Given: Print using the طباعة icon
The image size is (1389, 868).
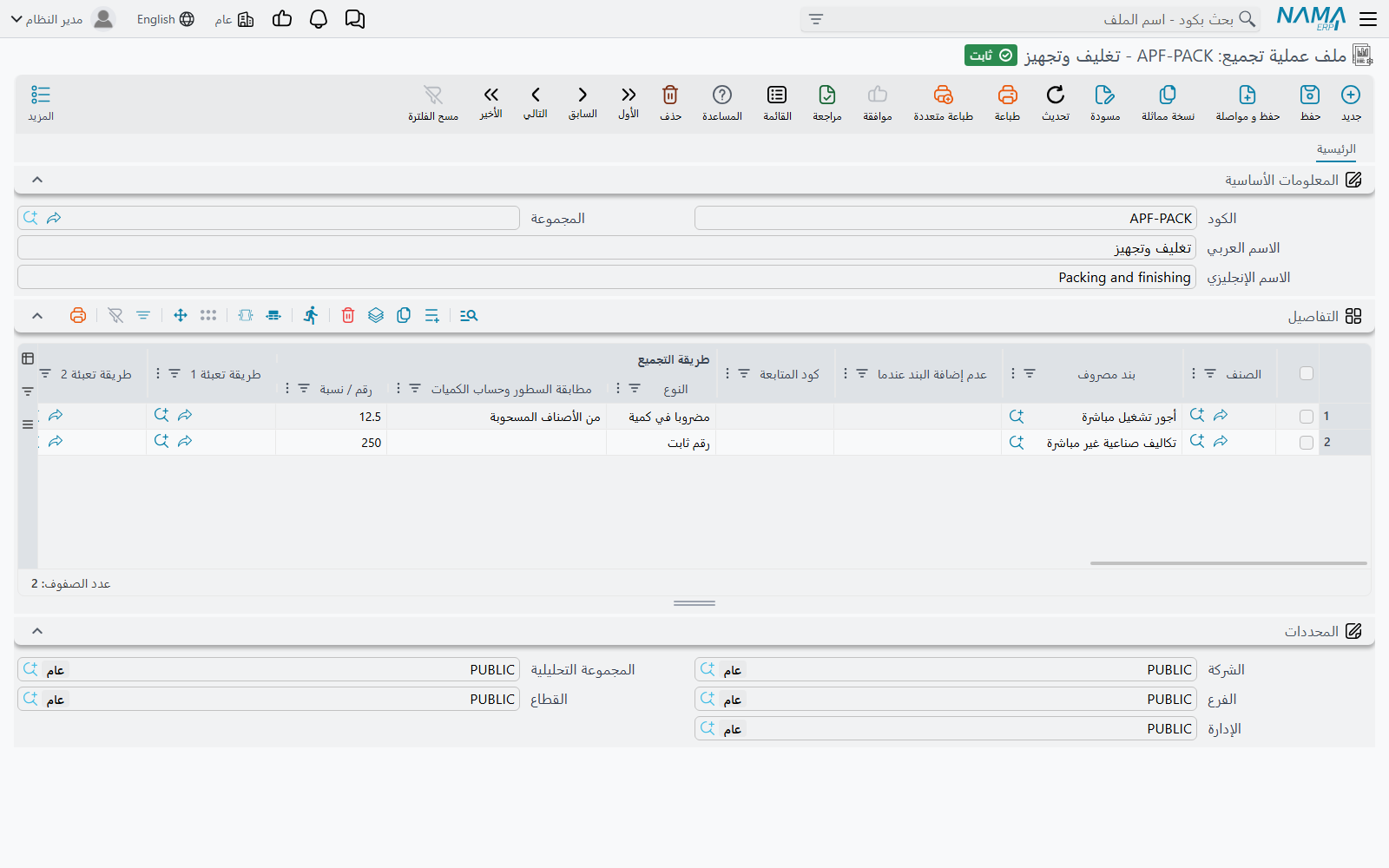Looking at the screenshot, I should coord(1007,95).
